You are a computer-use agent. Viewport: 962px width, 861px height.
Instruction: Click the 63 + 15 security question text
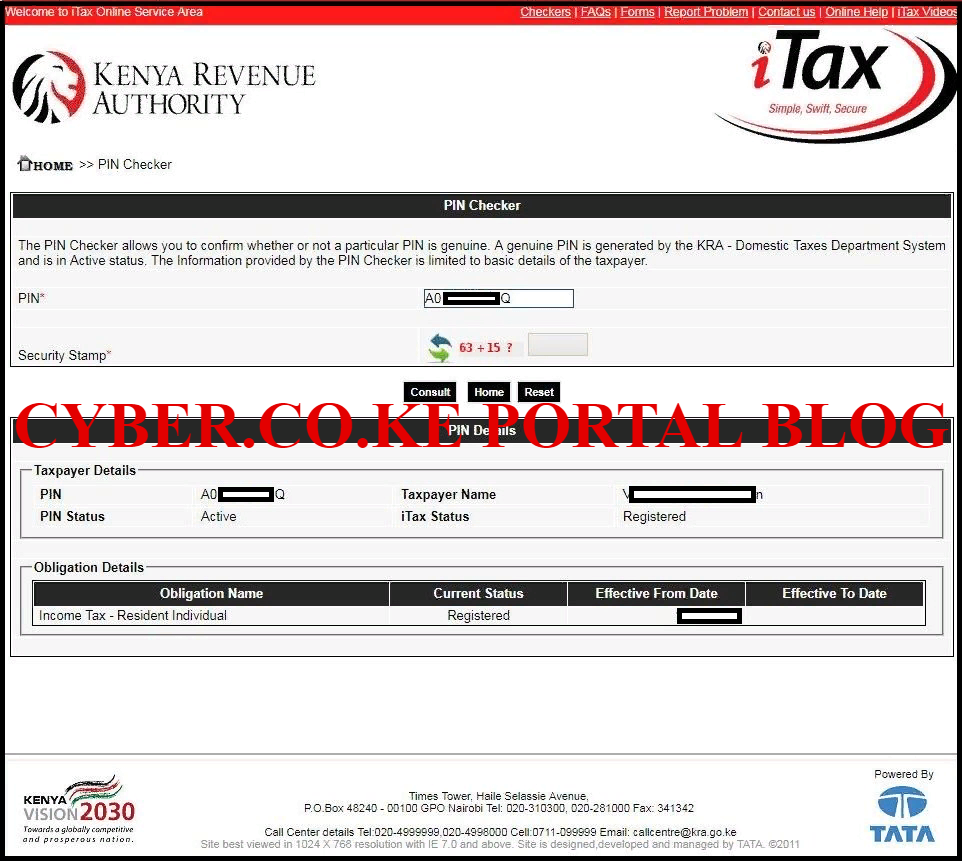tap(485, 348)
